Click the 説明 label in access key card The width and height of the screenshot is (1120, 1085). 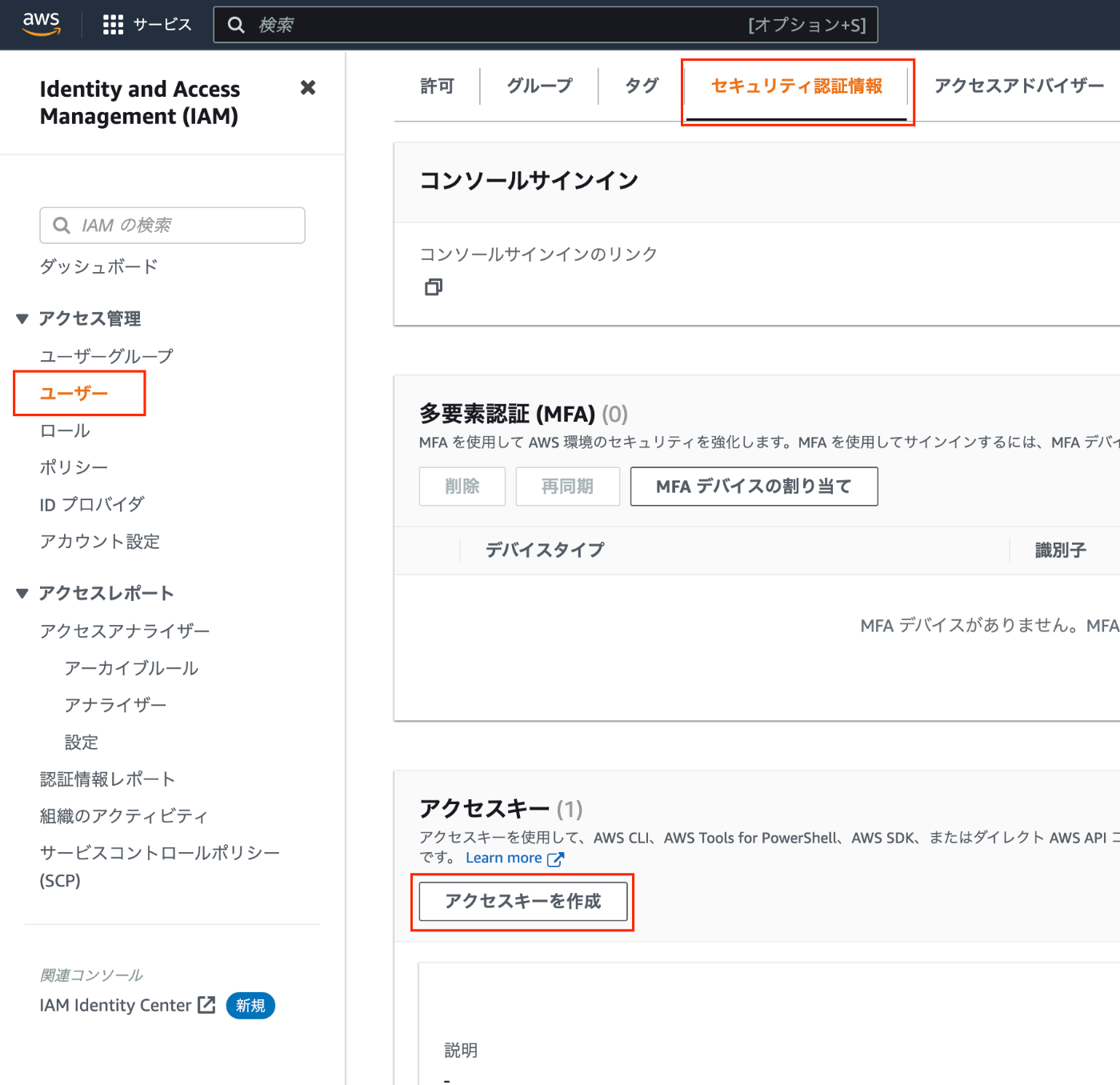tap(461, 1051)
